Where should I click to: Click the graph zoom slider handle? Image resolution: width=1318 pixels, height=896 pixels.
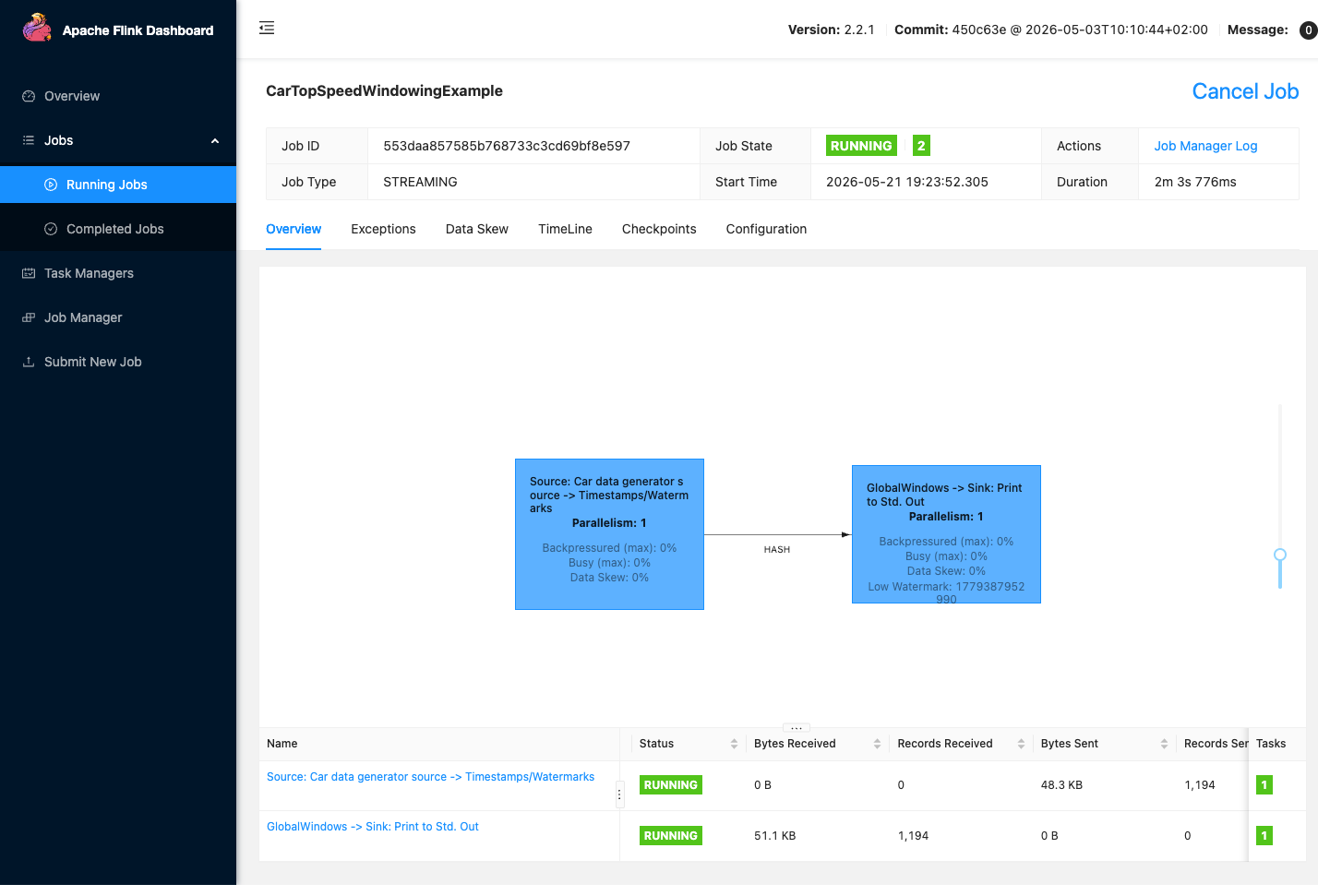tap(1280, 555)
